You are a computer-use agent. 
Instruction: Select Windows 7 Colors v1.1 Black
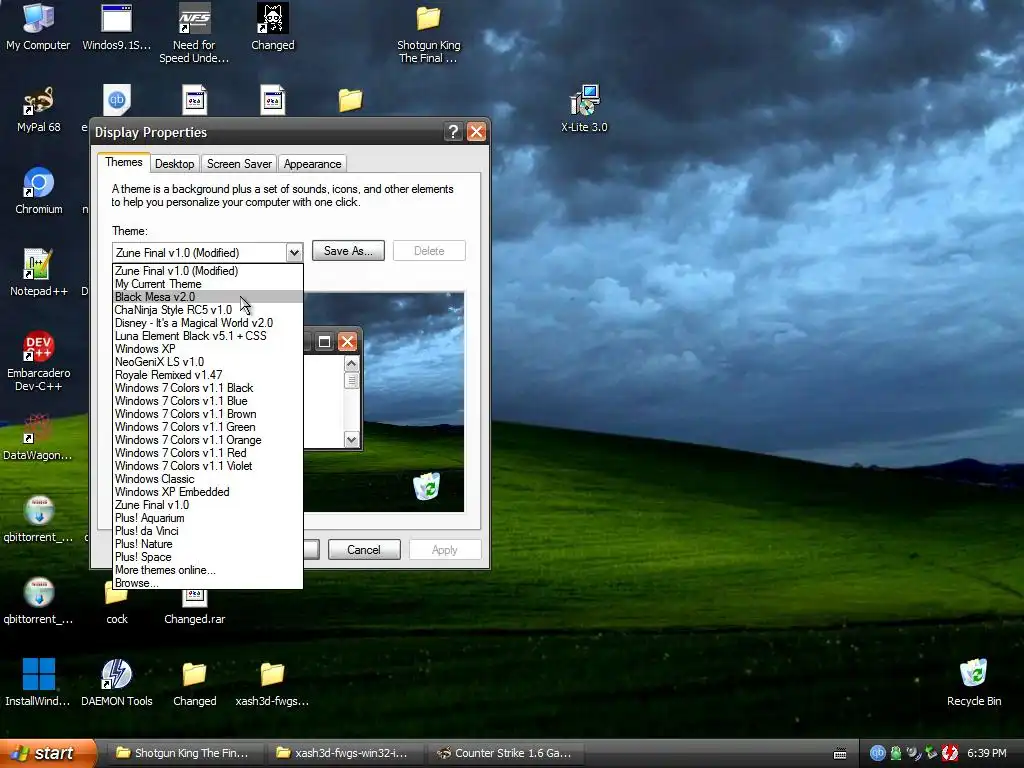pos(208,388)
